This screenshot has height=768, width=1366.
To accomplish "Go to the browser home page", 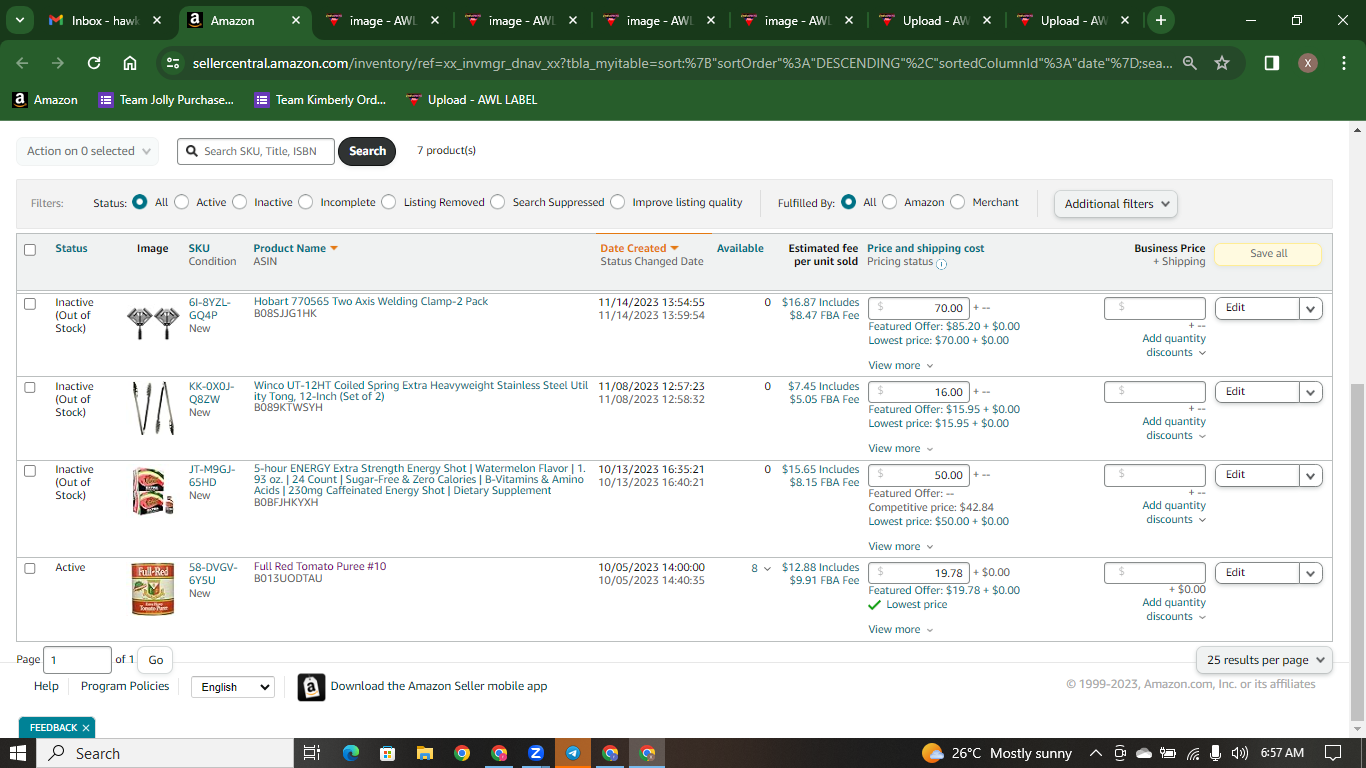I will tap(130, 63).
